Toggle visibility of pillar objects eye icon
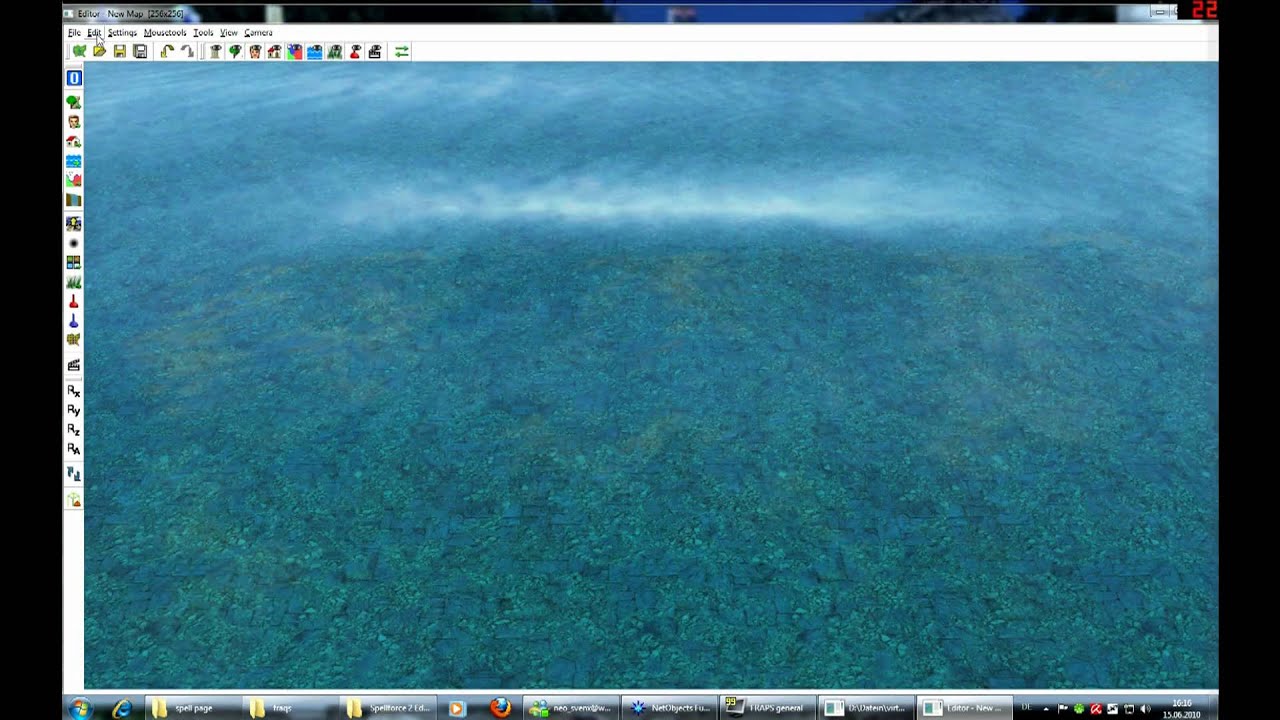Image resolution: width=1280 pixels, height=720 pixels. [215, 51]
